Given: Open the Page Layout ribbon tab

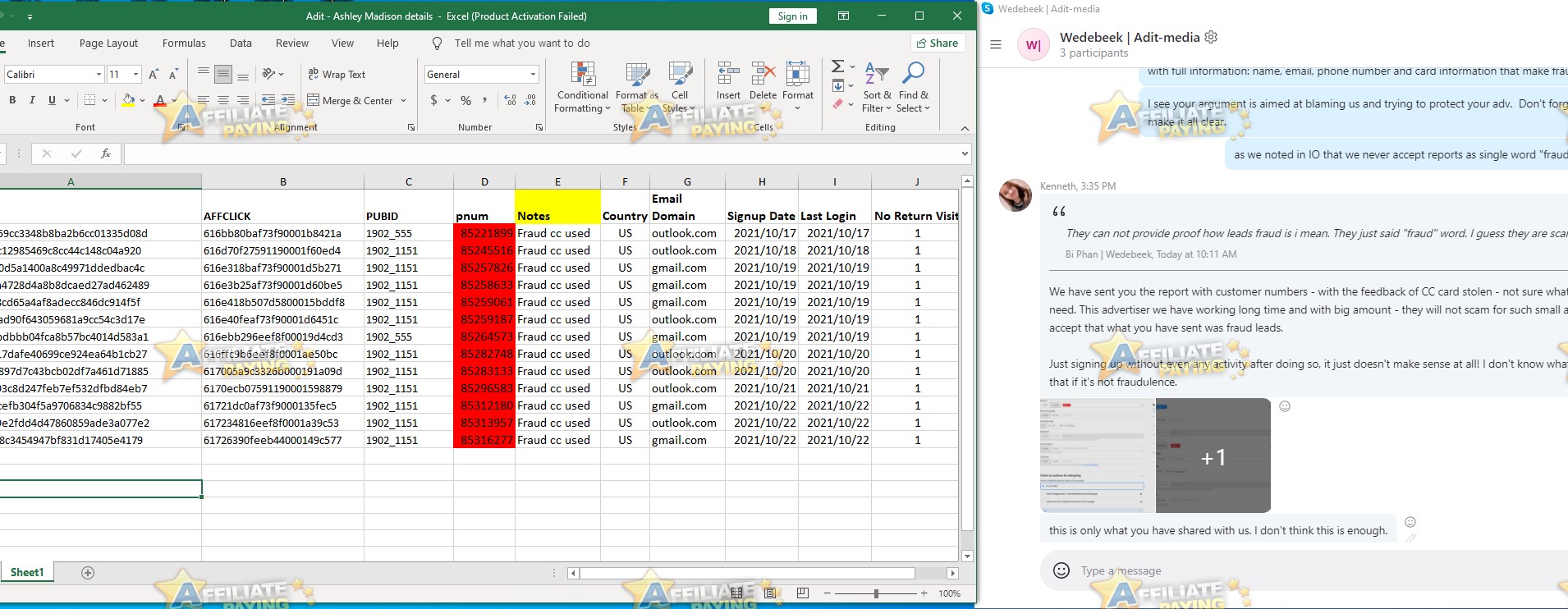Looking at the screenshot, I should 109,43.
